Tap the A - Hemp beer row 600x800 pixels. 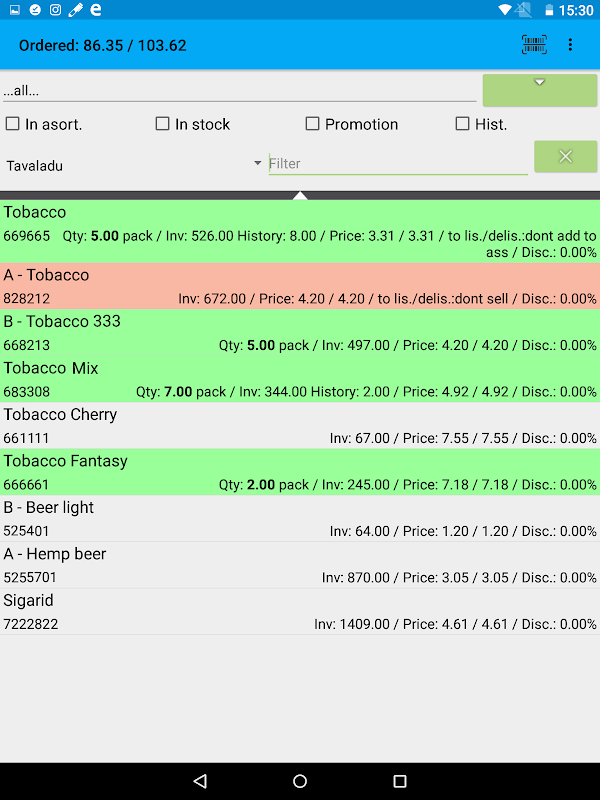click(x=300, y=565)
